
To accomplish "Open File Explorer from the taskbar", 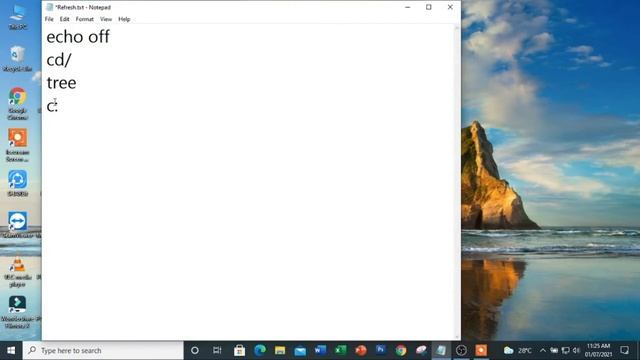I will 280,350.
